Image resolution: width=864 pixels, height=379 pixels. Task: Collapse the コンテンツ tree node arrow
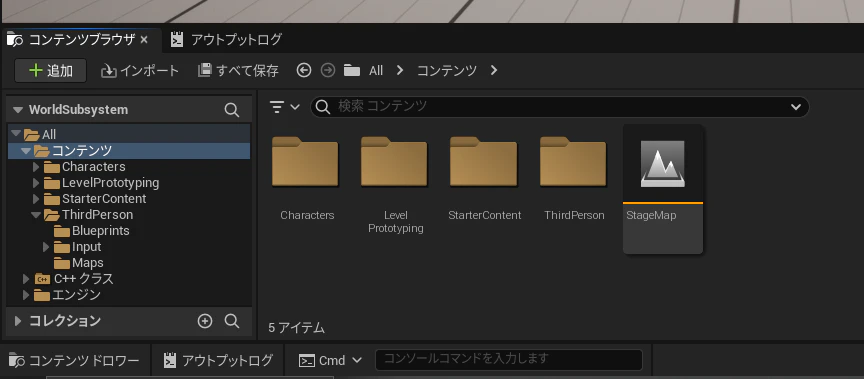(25, 150)
